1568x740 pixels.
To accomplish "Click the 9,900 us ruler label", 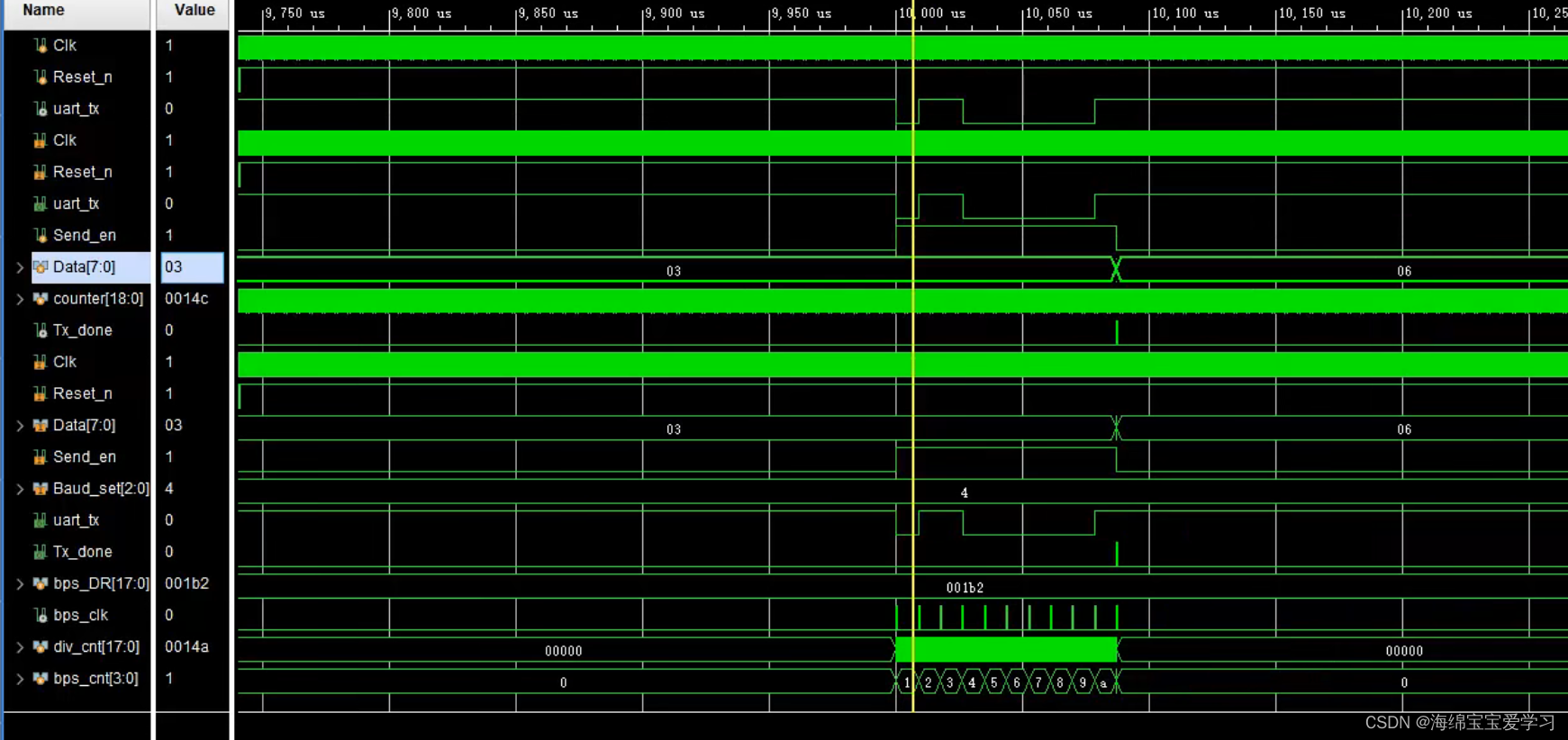I will pos(675,14).
